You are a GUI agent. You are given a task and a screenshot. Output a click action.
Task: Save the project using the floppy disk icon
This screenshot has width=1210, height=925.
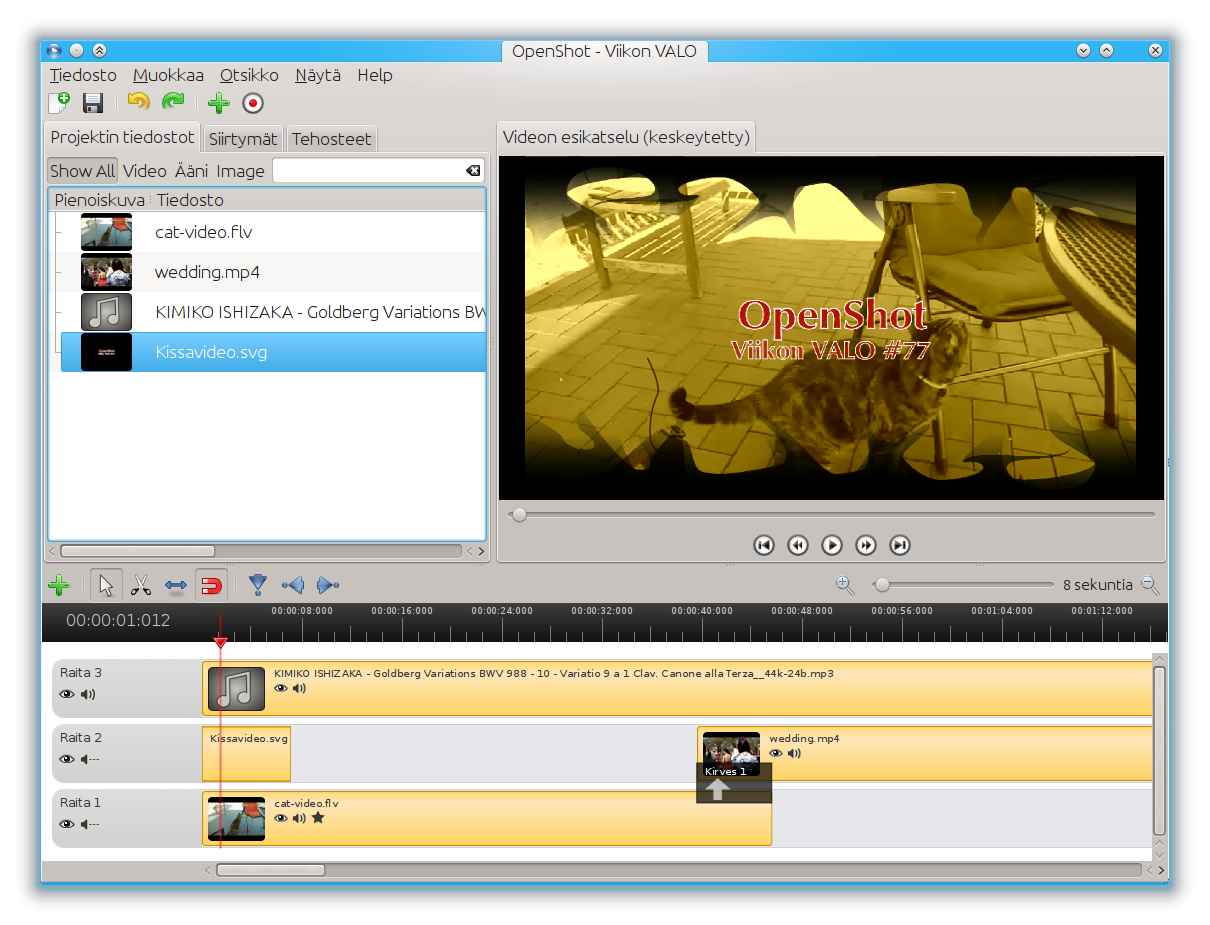pos(93,102)
